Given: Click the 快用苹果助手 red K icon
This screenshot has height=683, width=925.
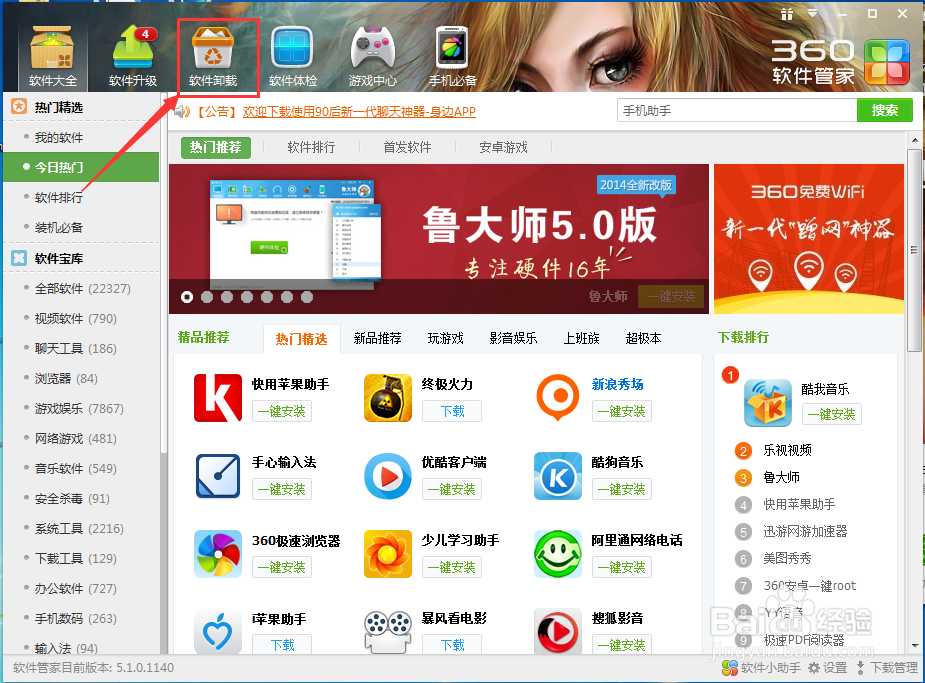Looking at the screenshot, I should (x=218, y=398).
